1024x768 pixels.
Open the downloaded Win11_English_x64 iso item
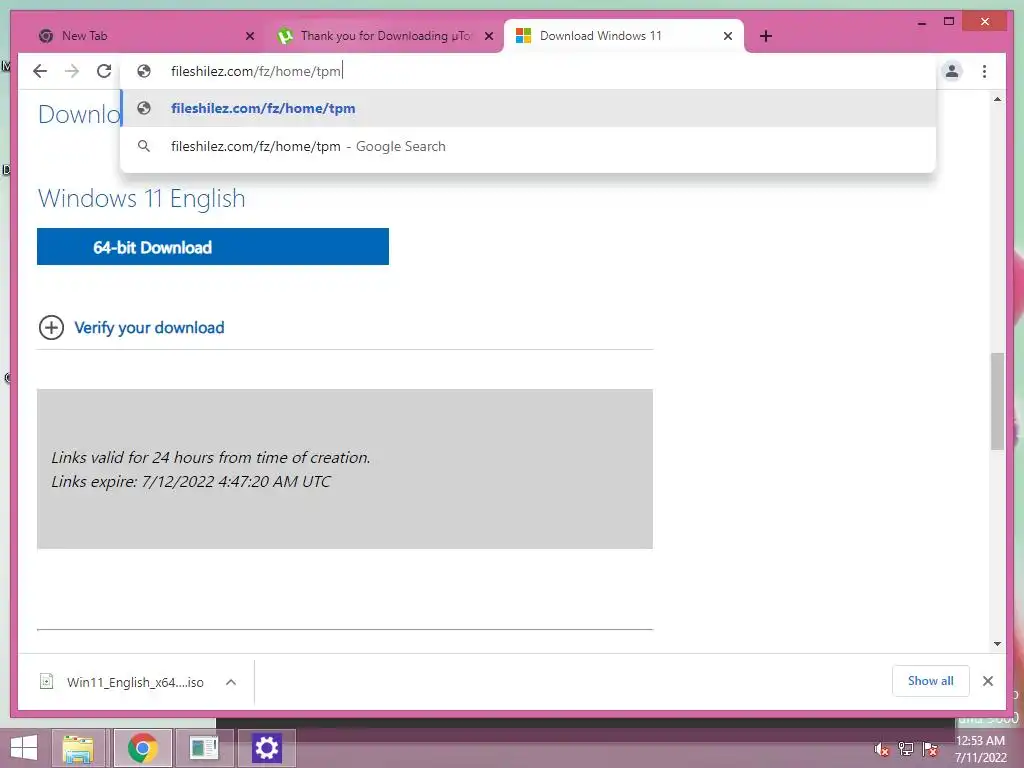pyautogui.click(x=135, y=682)
